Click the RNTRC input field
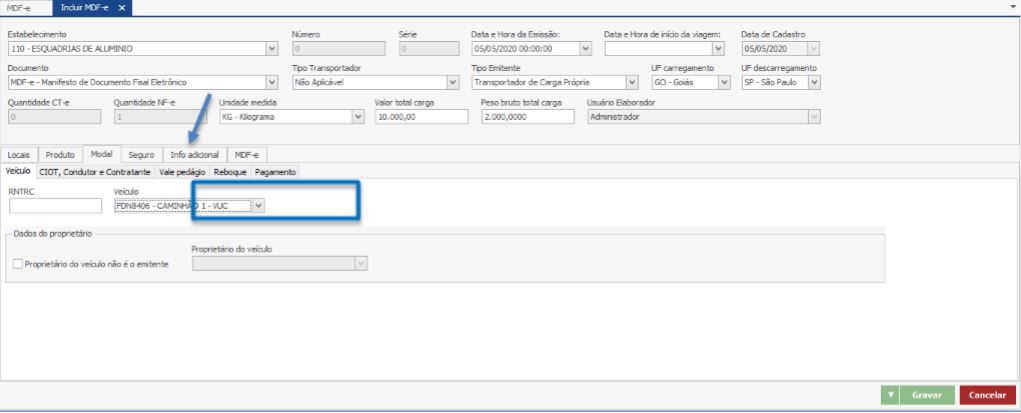This screenshot has height=413, width=1021. pos(55,206)
